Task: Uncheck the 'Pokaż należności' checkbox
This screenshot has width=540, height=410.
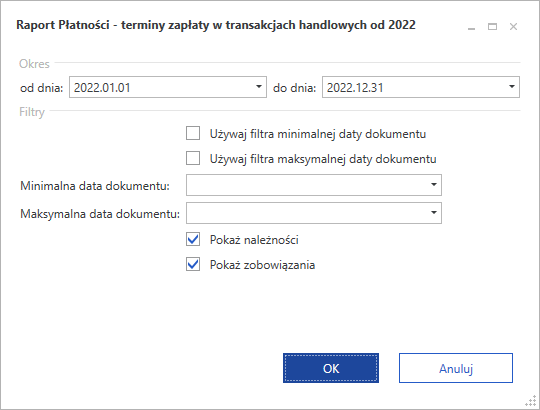Action: click(193, 239)
